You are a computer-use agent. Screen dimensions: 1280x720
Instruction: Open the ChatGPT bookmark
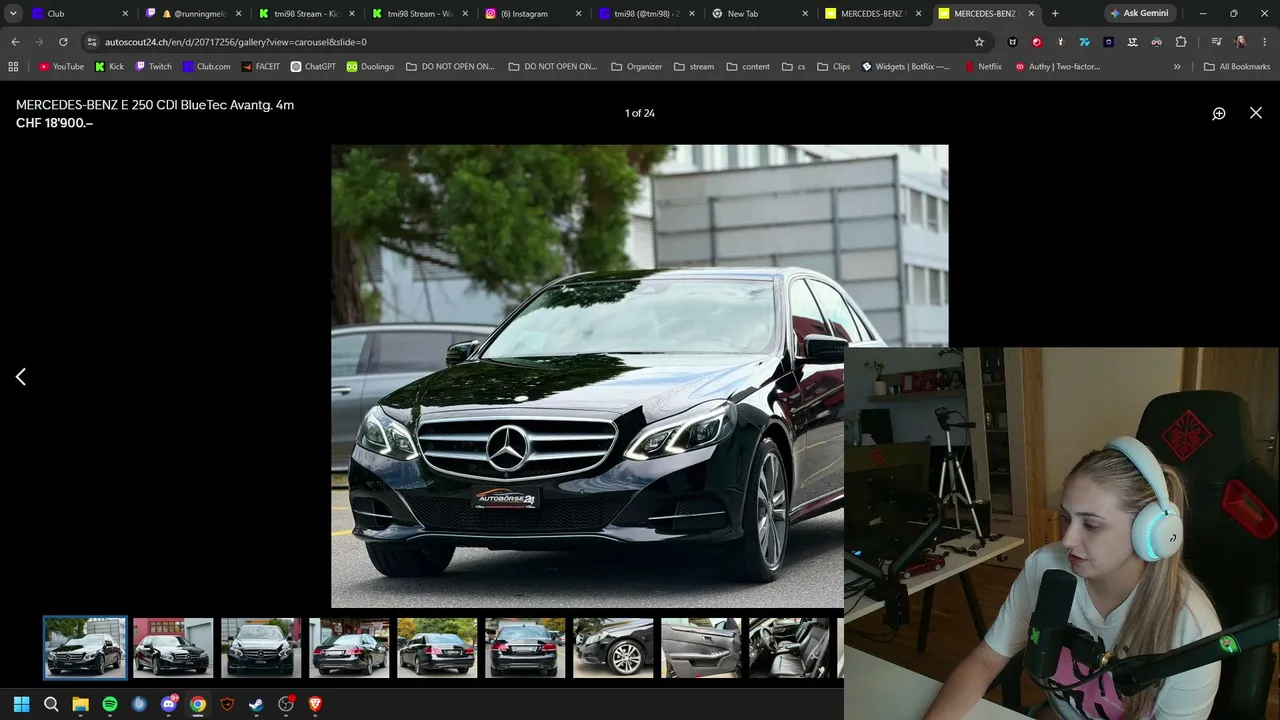313,67
